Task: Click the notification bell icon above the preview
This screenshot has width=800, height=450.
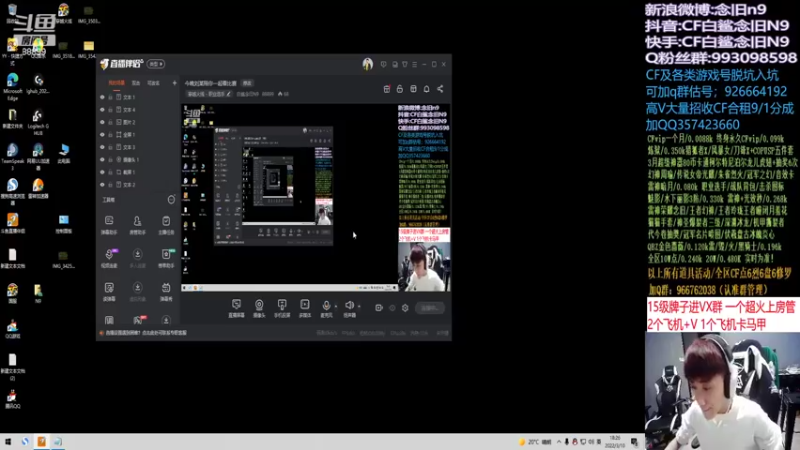Action: point(427,89)
